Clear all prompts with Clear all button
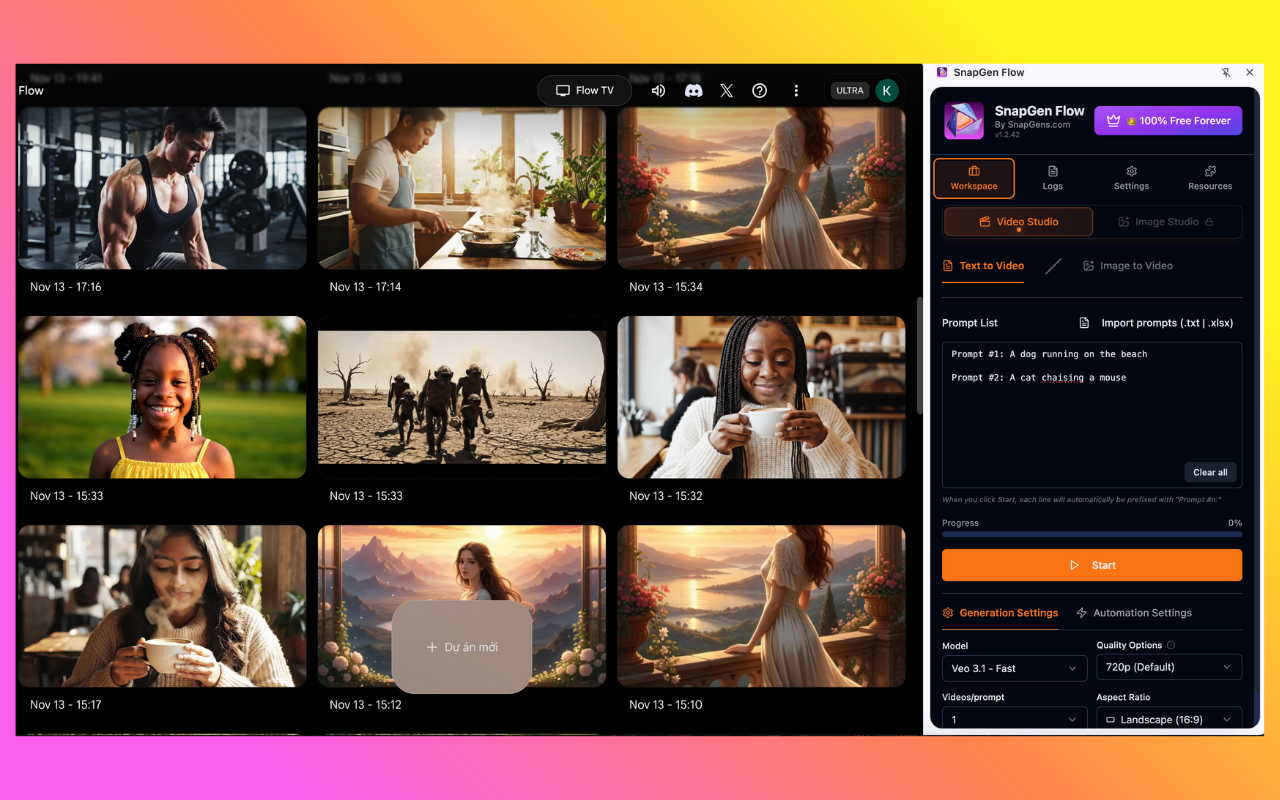This screenshot has width=1280, height=800. (1210, 472)
